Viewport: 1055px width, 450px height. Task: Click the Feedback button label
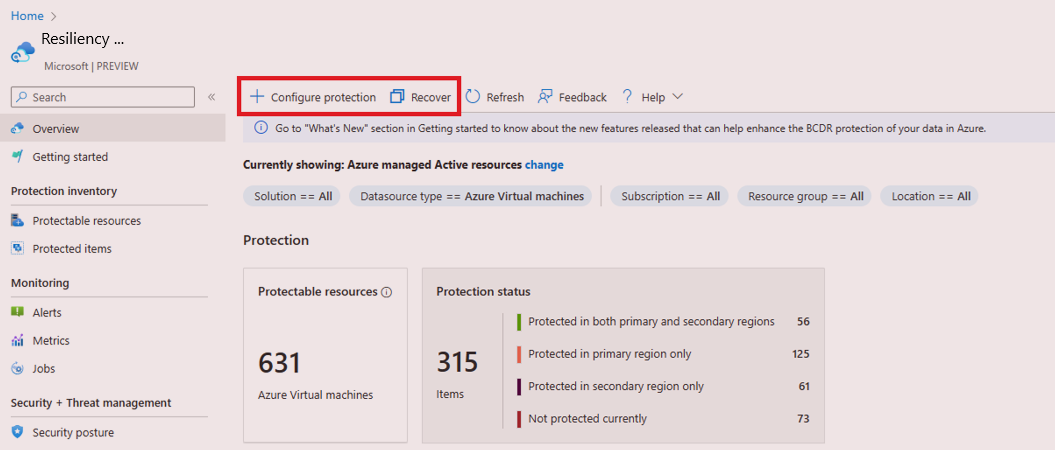[x=583, y=98]
